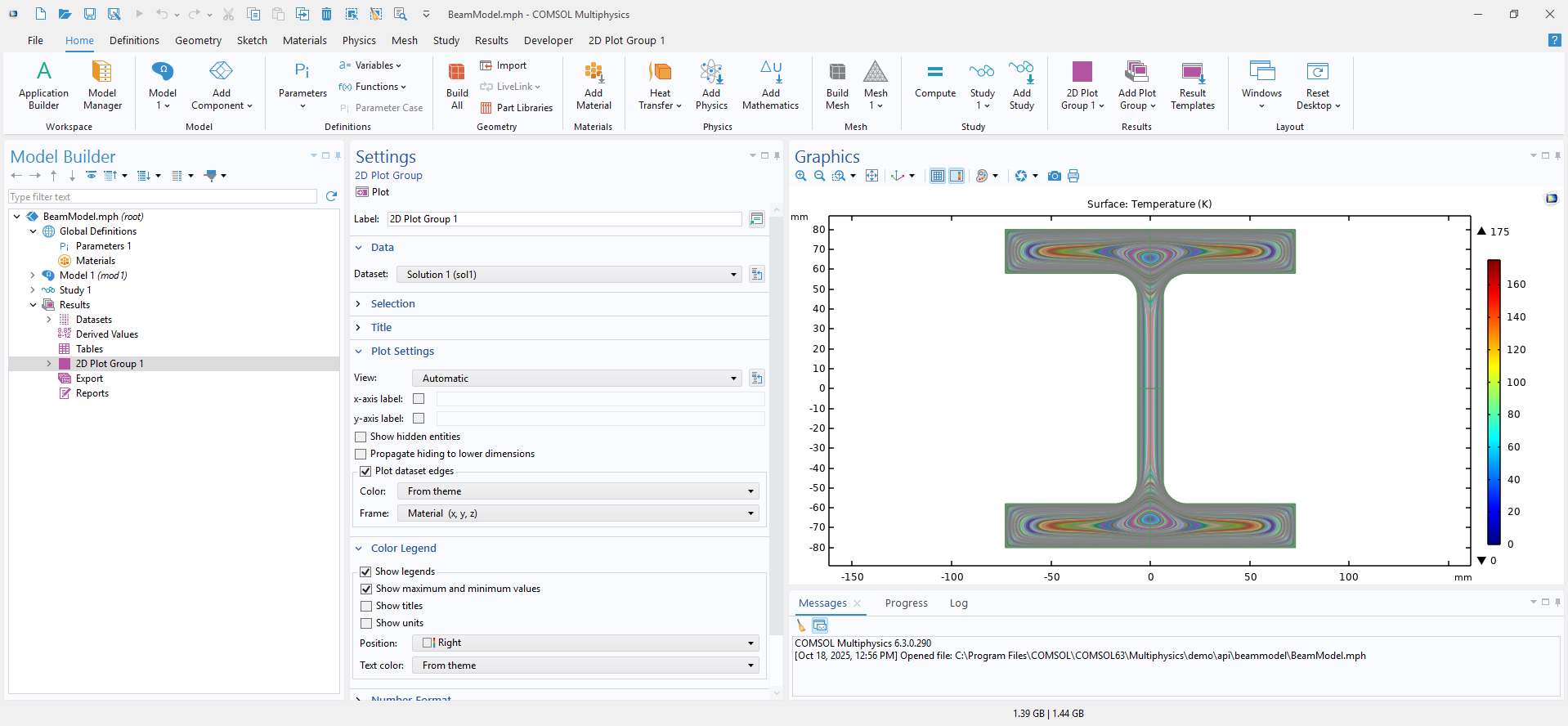Open the Dataset dropdown Solution 1

coord(569,275)
